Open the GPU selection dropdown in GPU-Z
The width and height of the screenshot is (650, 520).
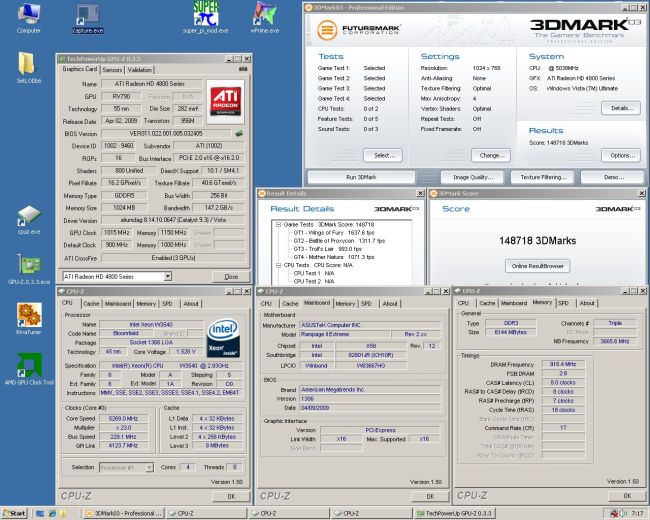point(167,276)
